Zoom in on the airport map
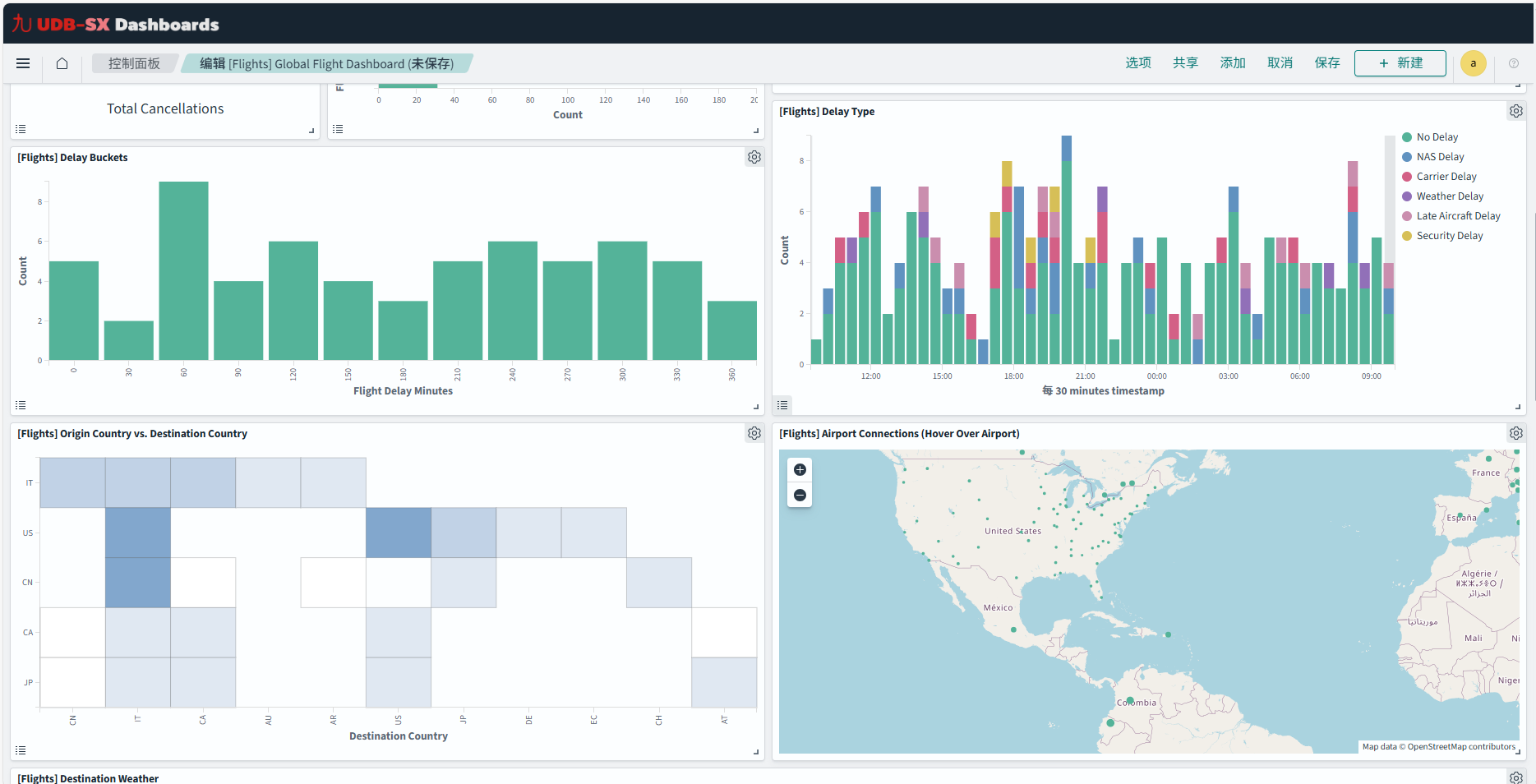 click(800, 469)
